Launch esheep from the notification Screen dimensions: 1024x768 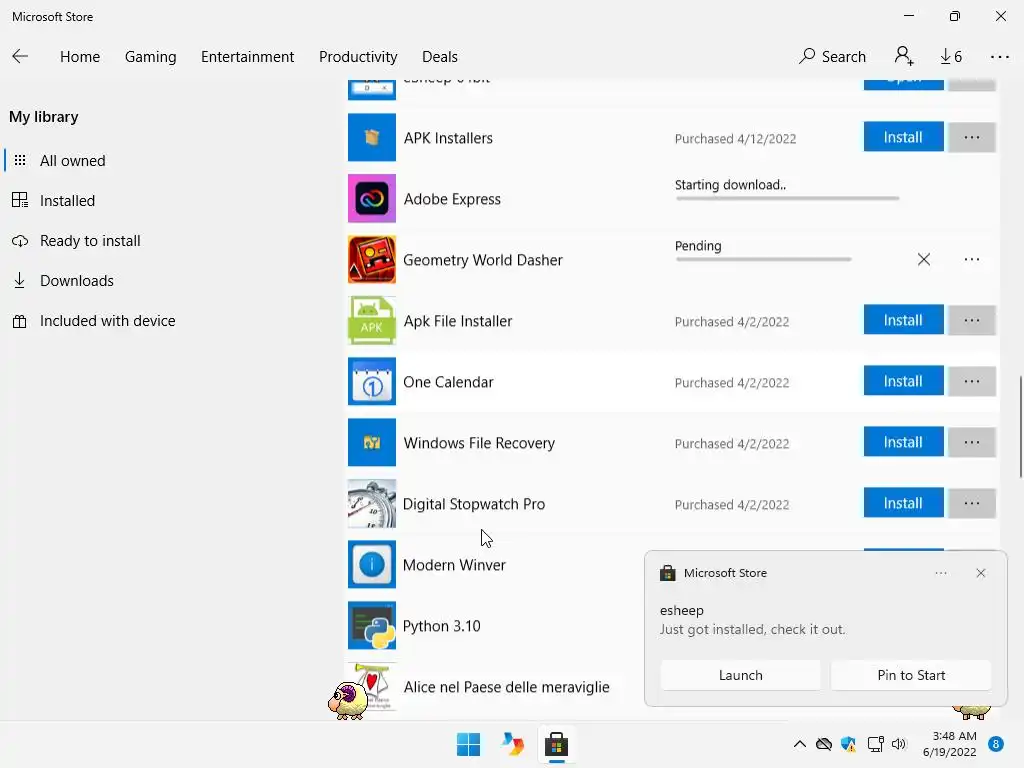(x=741, y=675)
